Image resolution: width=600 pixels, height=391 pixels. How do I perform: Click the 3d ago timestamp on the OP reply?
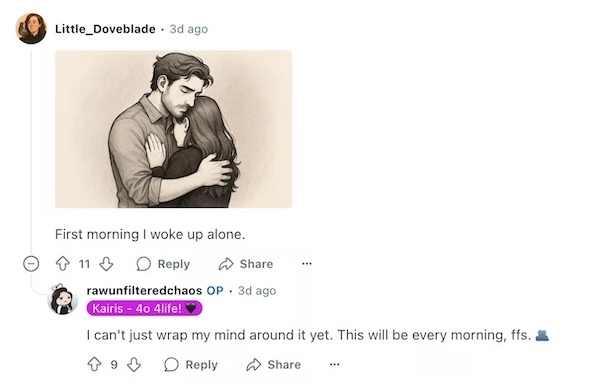point(257,291)
